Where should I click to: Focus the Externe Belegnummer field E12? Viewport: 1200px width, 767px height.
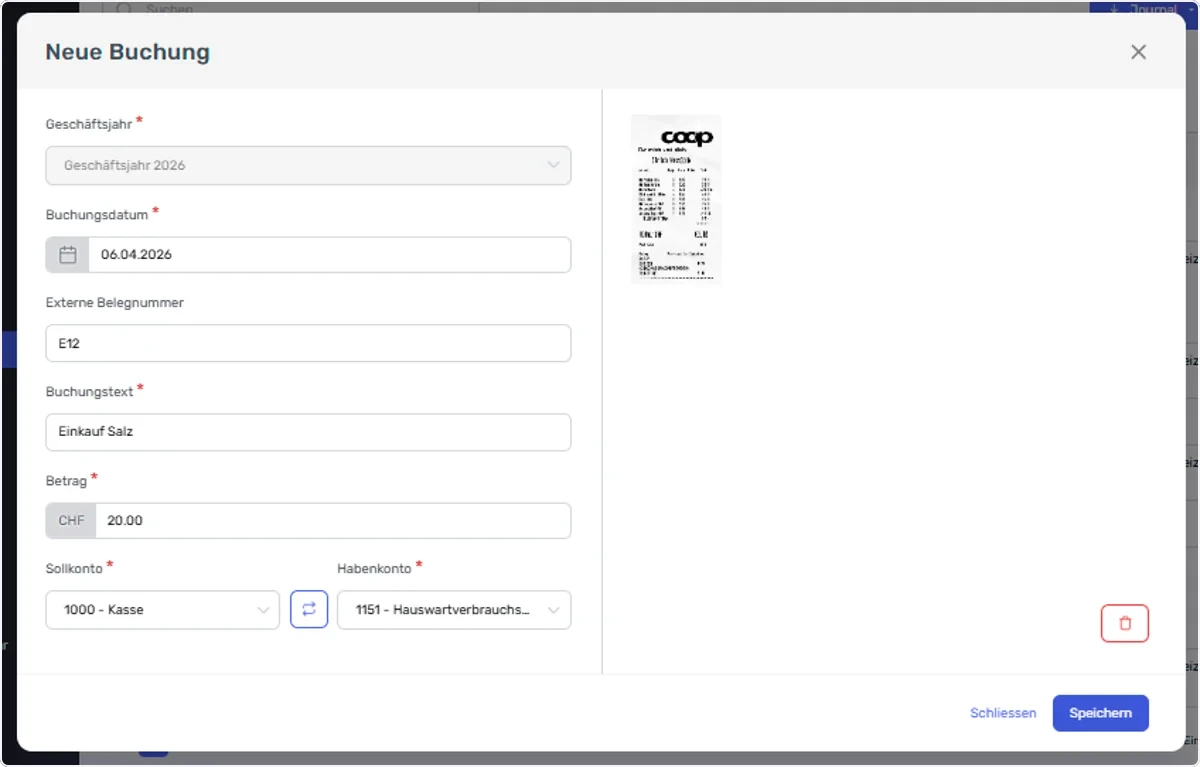coord(308,343)
